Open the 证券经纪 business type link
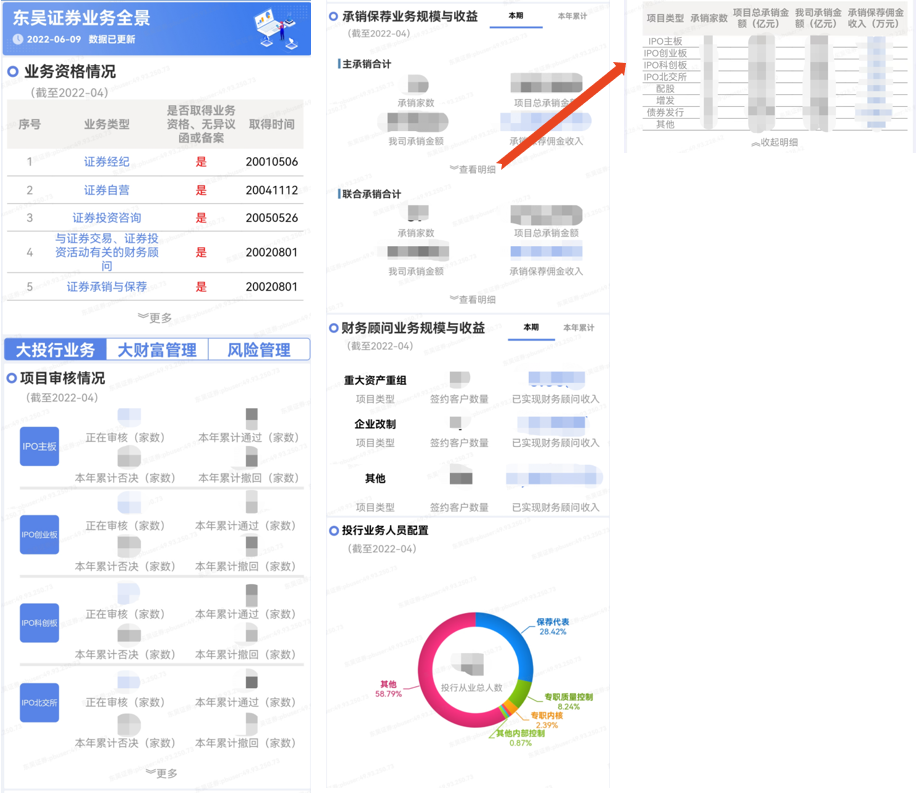The width and height of the screenshot is (917, 793). click(106, 162)
